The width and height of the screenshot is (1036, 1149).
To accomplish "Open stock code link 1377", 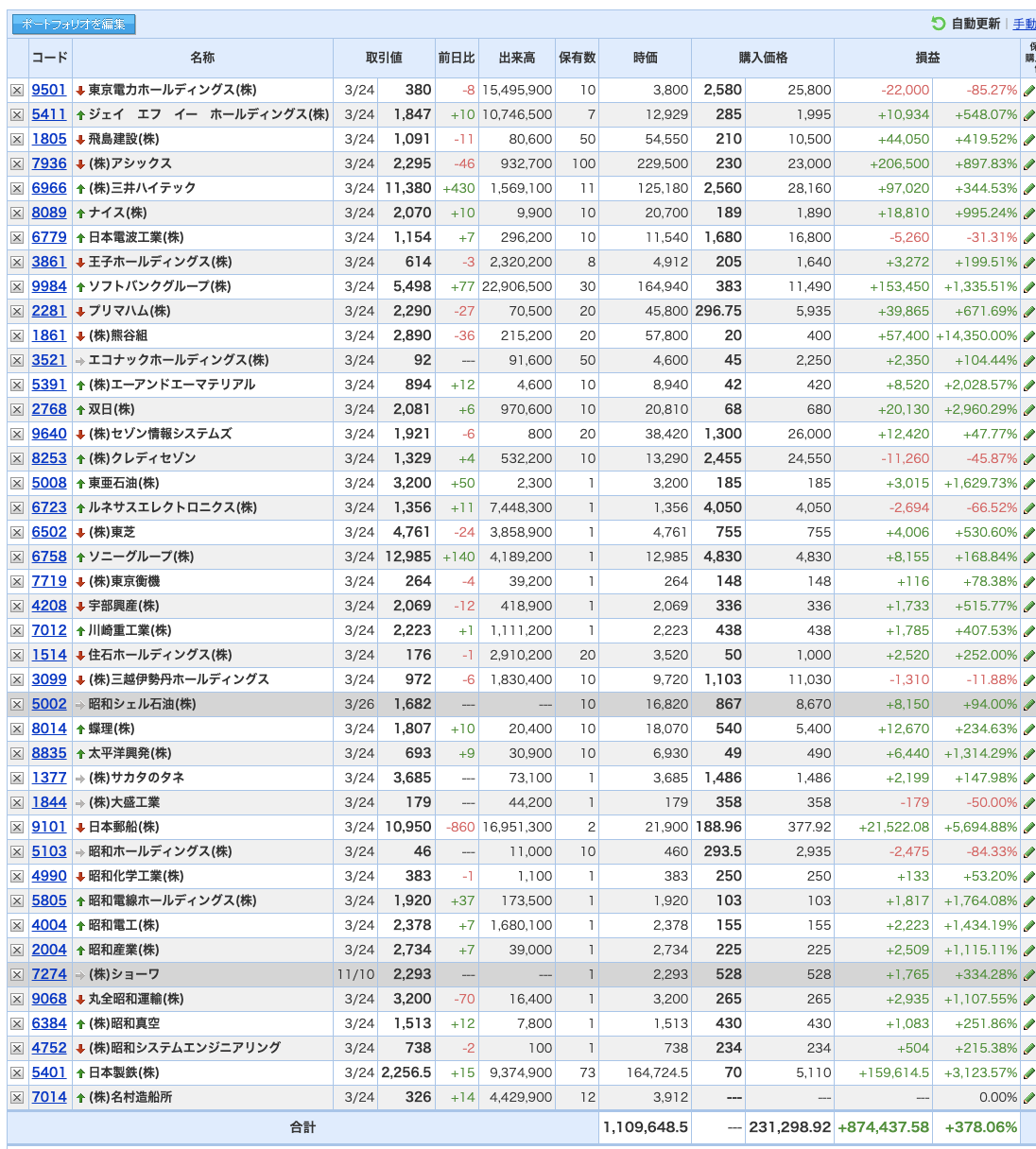I will click(x=49, y=778).
